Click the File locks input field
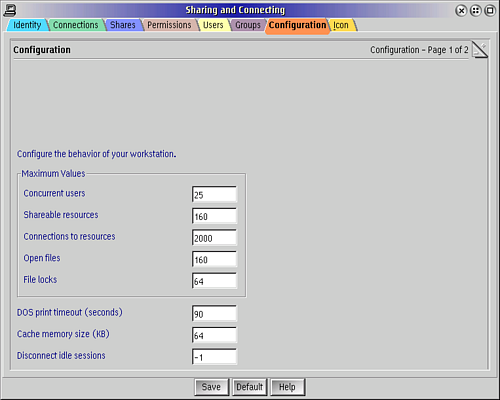The width and height of the screenshot is (500, 400). 214,281
